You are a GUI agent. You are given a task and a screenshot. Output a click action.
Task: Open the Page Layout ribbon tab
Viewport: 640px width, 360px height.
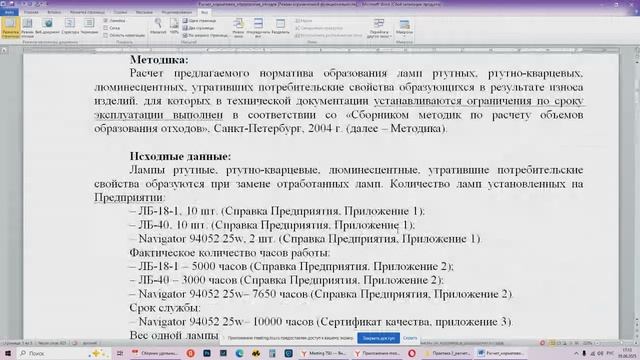pyautogui.click(x=87, y=12)
